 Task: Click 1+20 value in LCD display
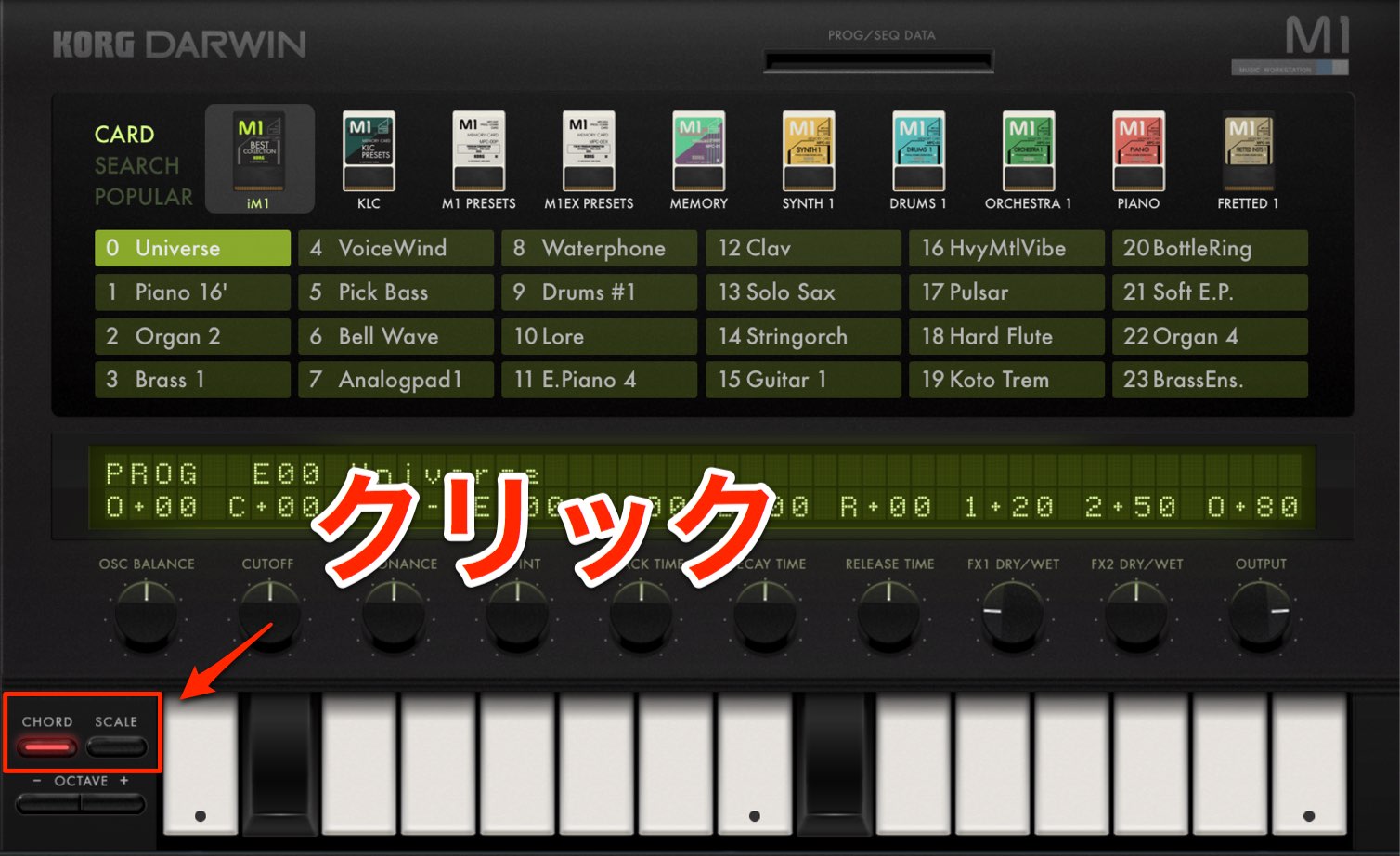1008,506
